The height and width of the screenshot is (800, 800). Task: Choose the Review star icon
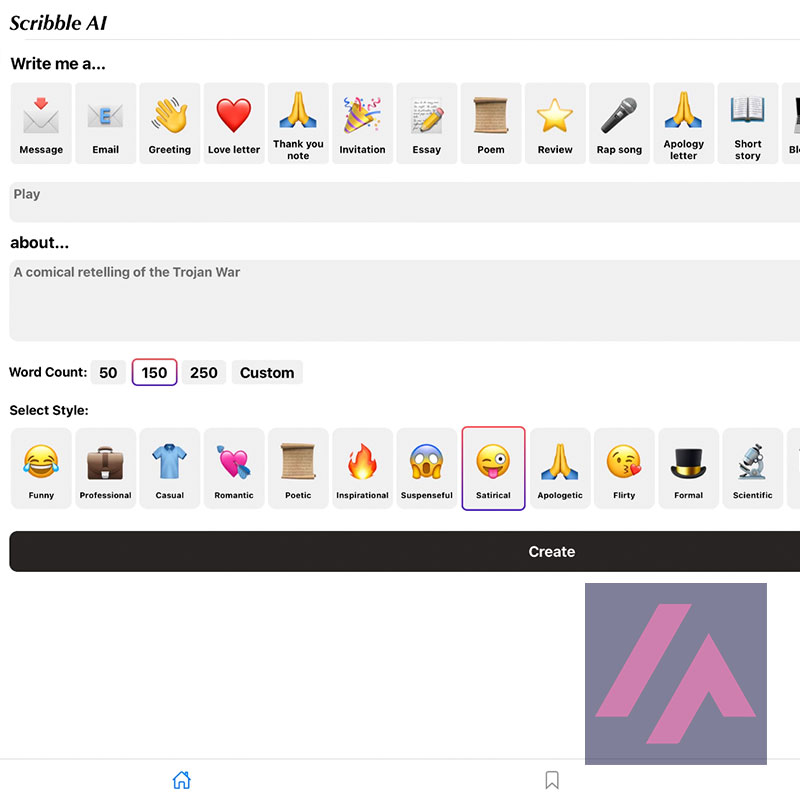click(555, 123)
